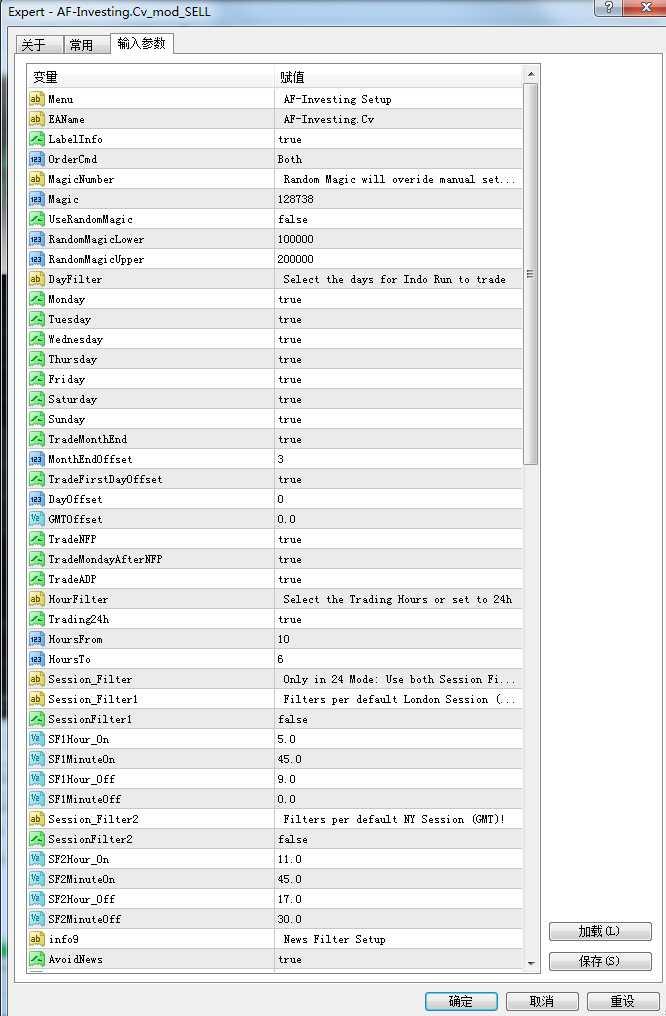Click the integer icon next to Magic
Viewport: 666px width, 1016px height.
(36, 199)
